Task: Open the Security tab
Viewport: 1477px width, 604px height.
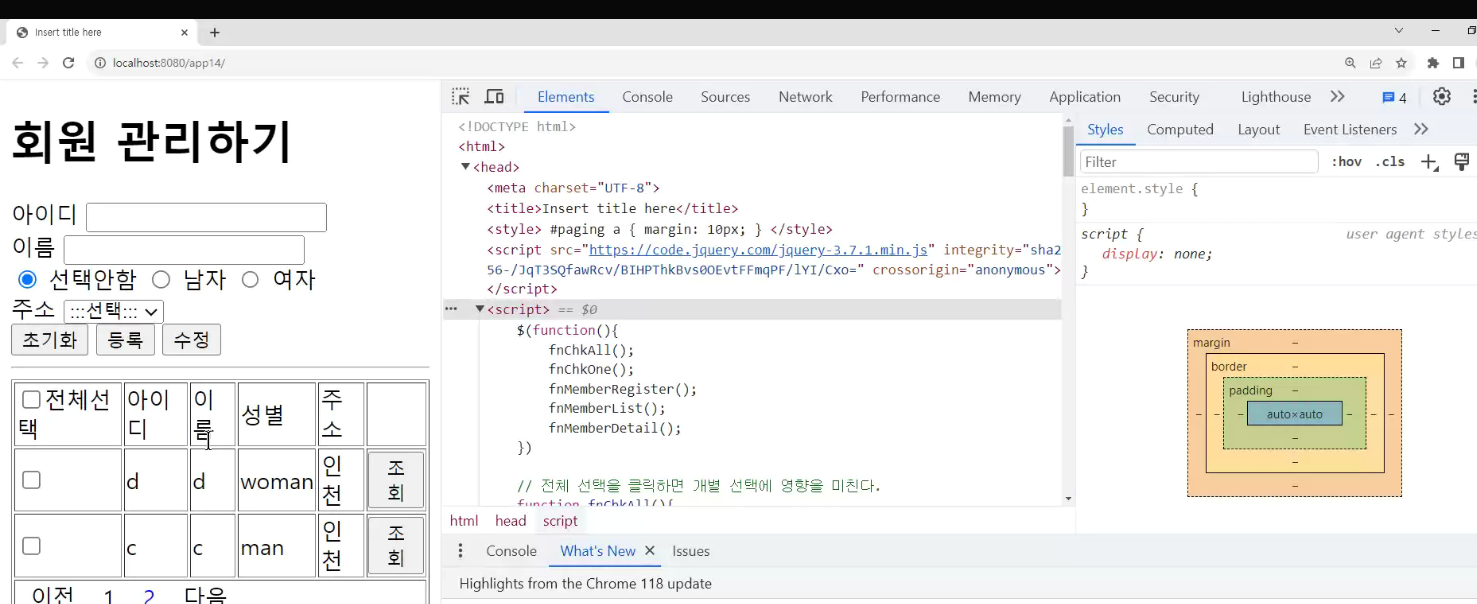Action: pyautogui.click(x=1174, y=97)
